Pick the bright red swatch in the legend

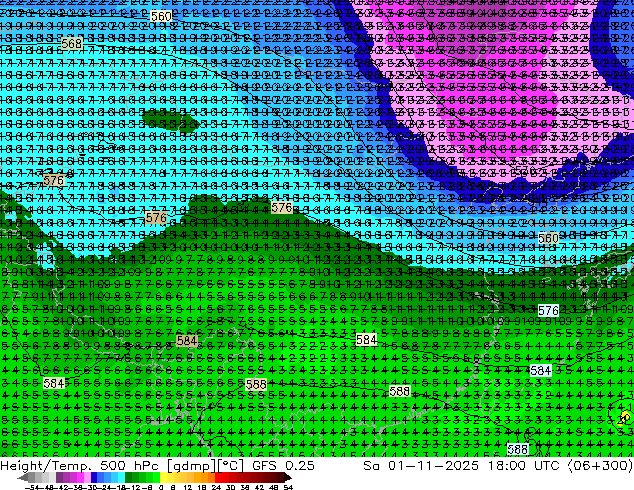point(218,477)
